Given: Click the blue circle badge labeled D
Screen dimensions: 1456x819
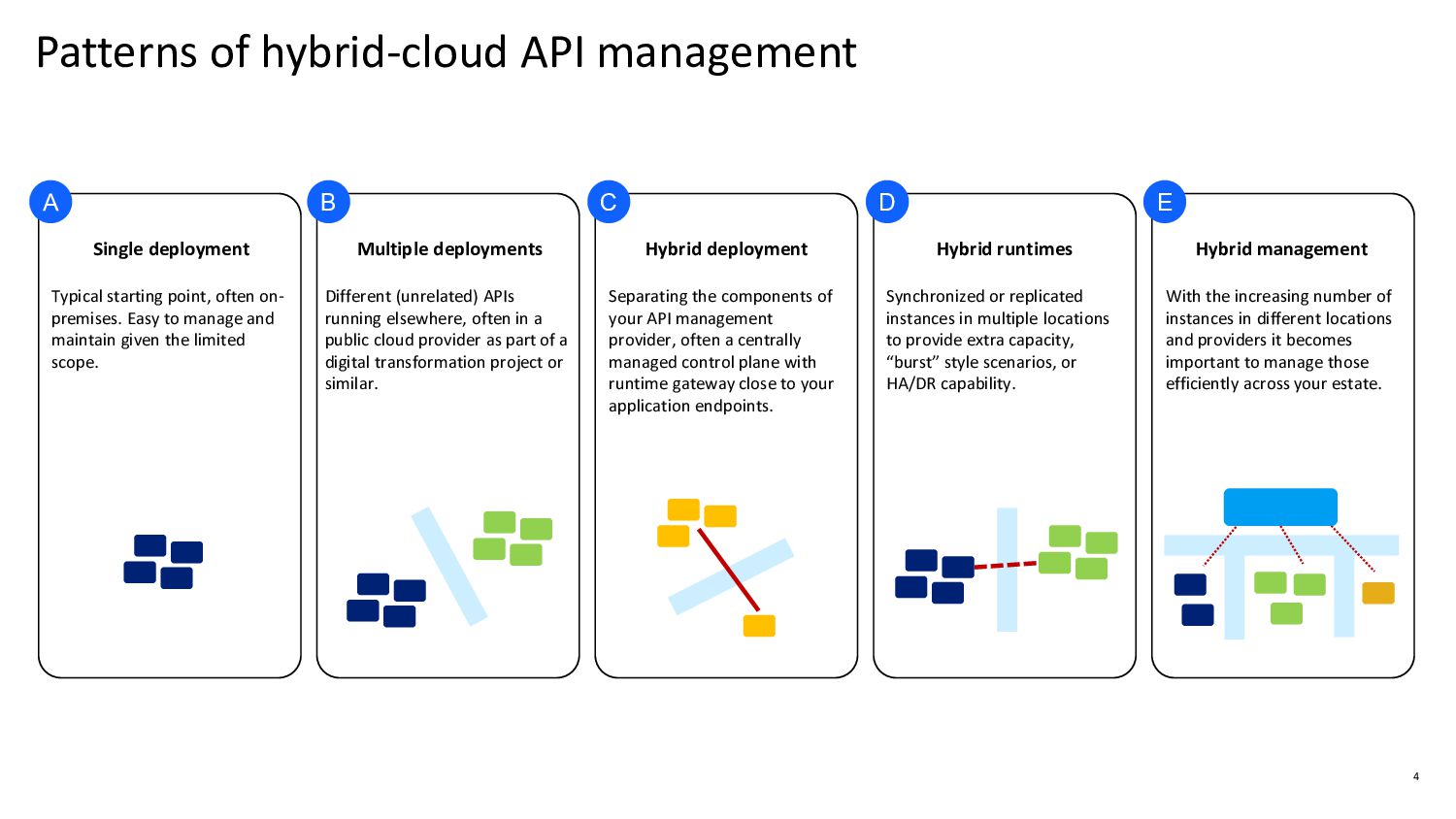Looking at the screenshot, I should [x=886, y=202].
